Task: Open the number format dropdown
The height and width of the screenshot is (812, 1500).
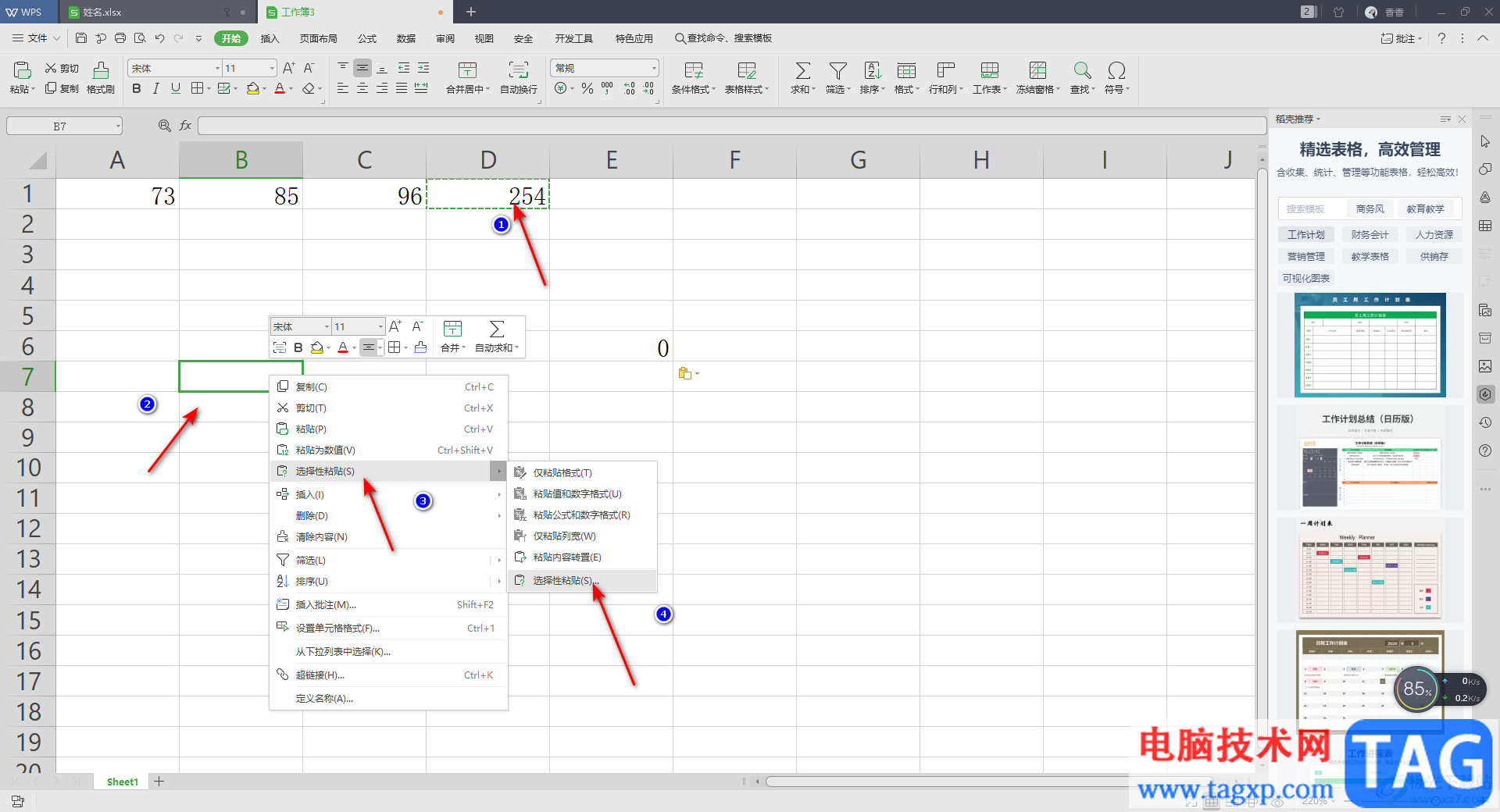Action: pos(654,69)
